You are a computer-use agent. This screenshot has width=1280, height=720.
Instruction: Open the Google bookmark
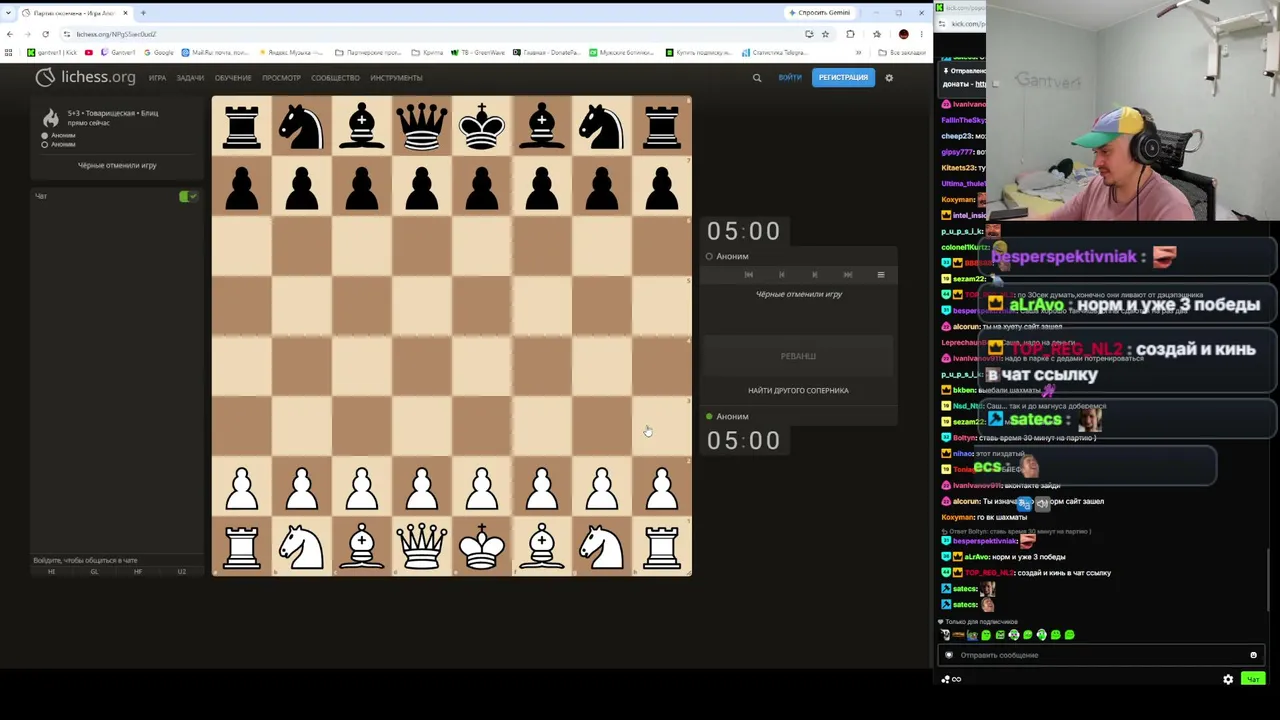click(159, 52)
